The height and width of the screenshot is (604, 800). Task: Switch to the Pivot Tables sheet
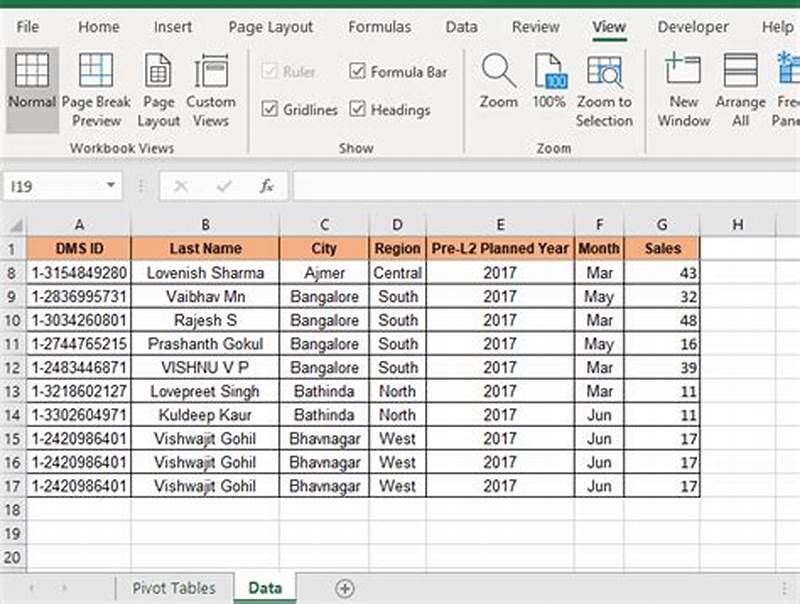(x=174, y=589)
